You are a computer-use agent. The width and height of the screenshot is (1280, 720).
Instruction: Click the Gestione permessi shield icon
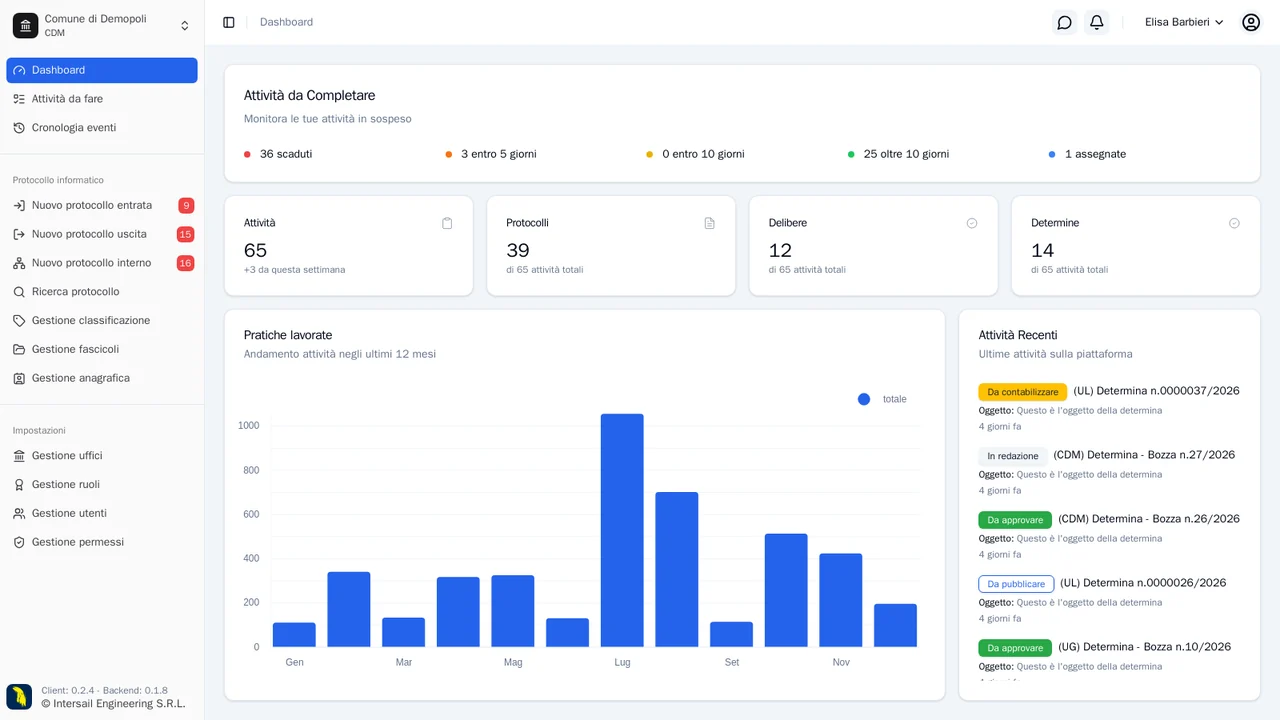pyautogui.click(x=19, y=542)
